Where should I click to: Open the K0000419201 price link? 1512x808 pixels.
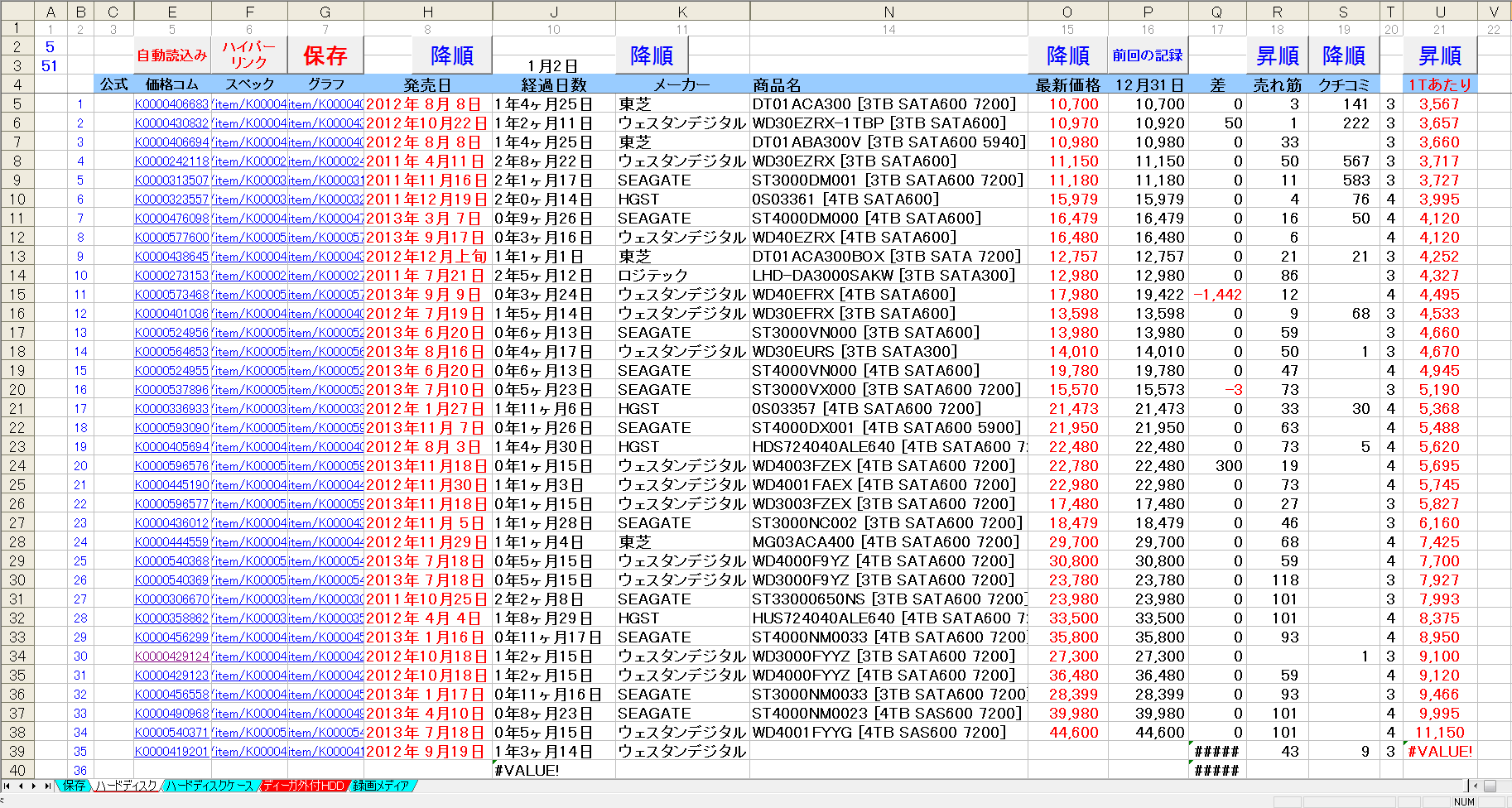(x=171, y=752)
